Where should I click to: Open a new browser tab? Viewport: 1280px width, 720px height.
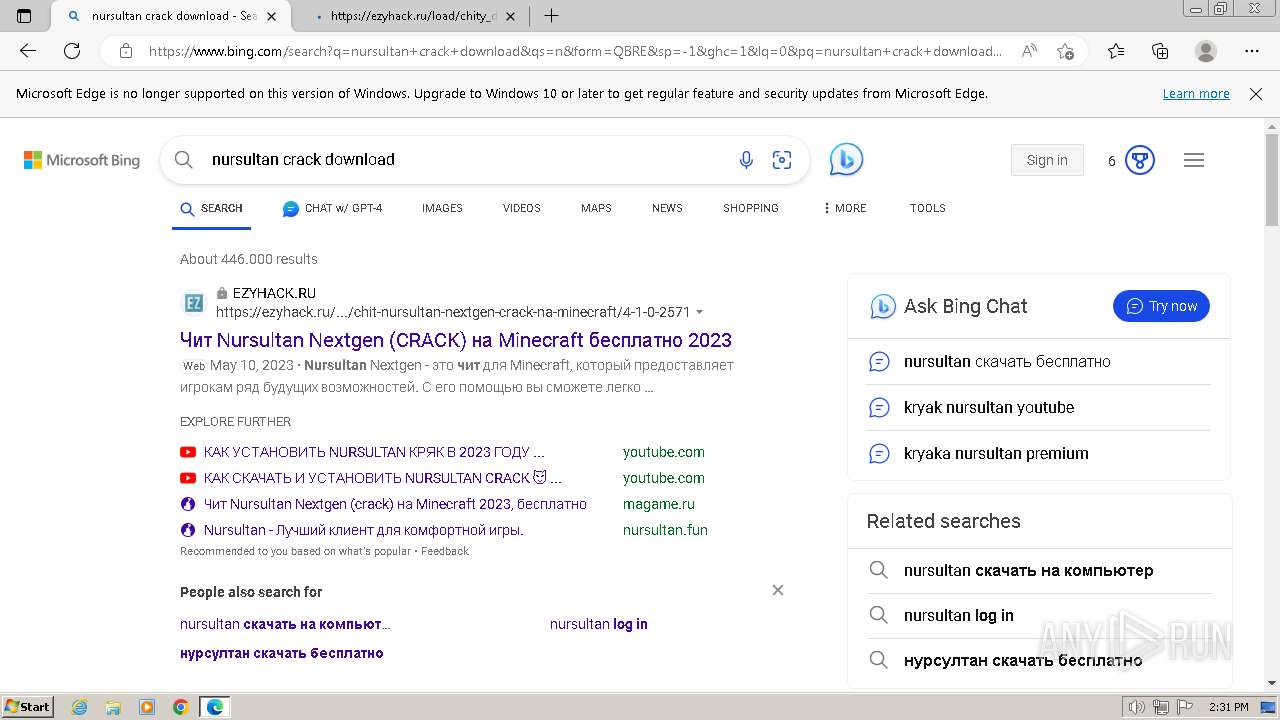(551, 16)
